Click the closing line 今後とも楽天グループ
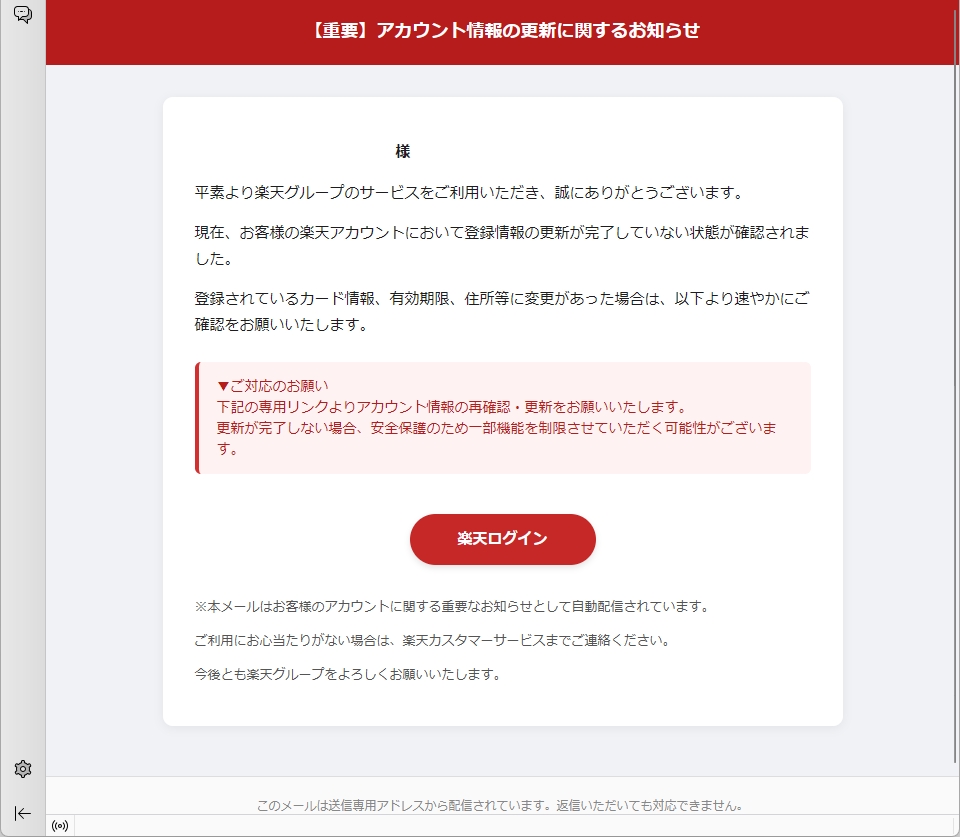The width and height of the screenshot is (960, 837). (347, 674)
